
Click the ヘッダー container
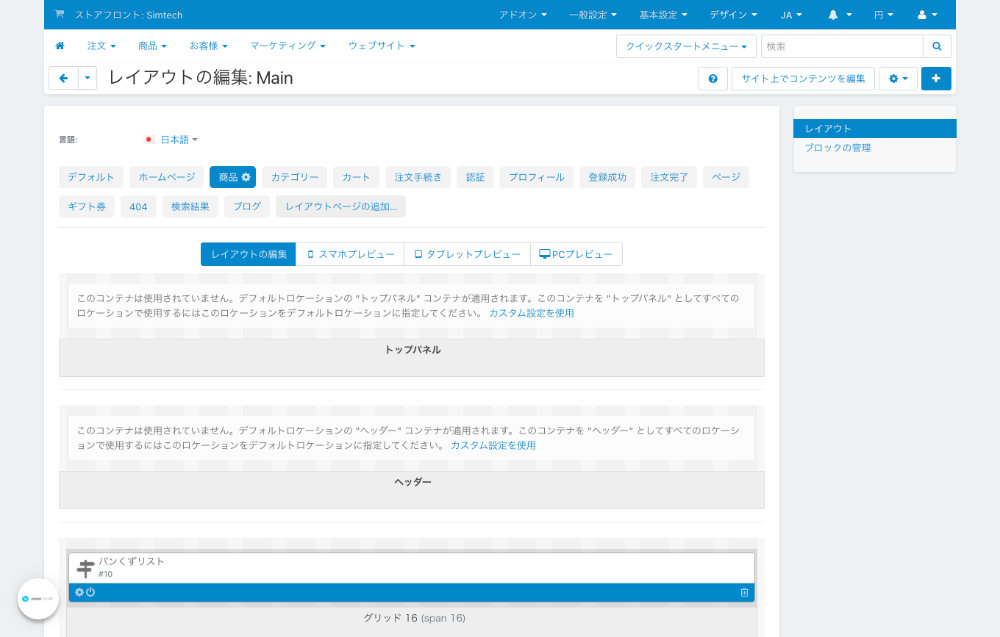(412, 490)
